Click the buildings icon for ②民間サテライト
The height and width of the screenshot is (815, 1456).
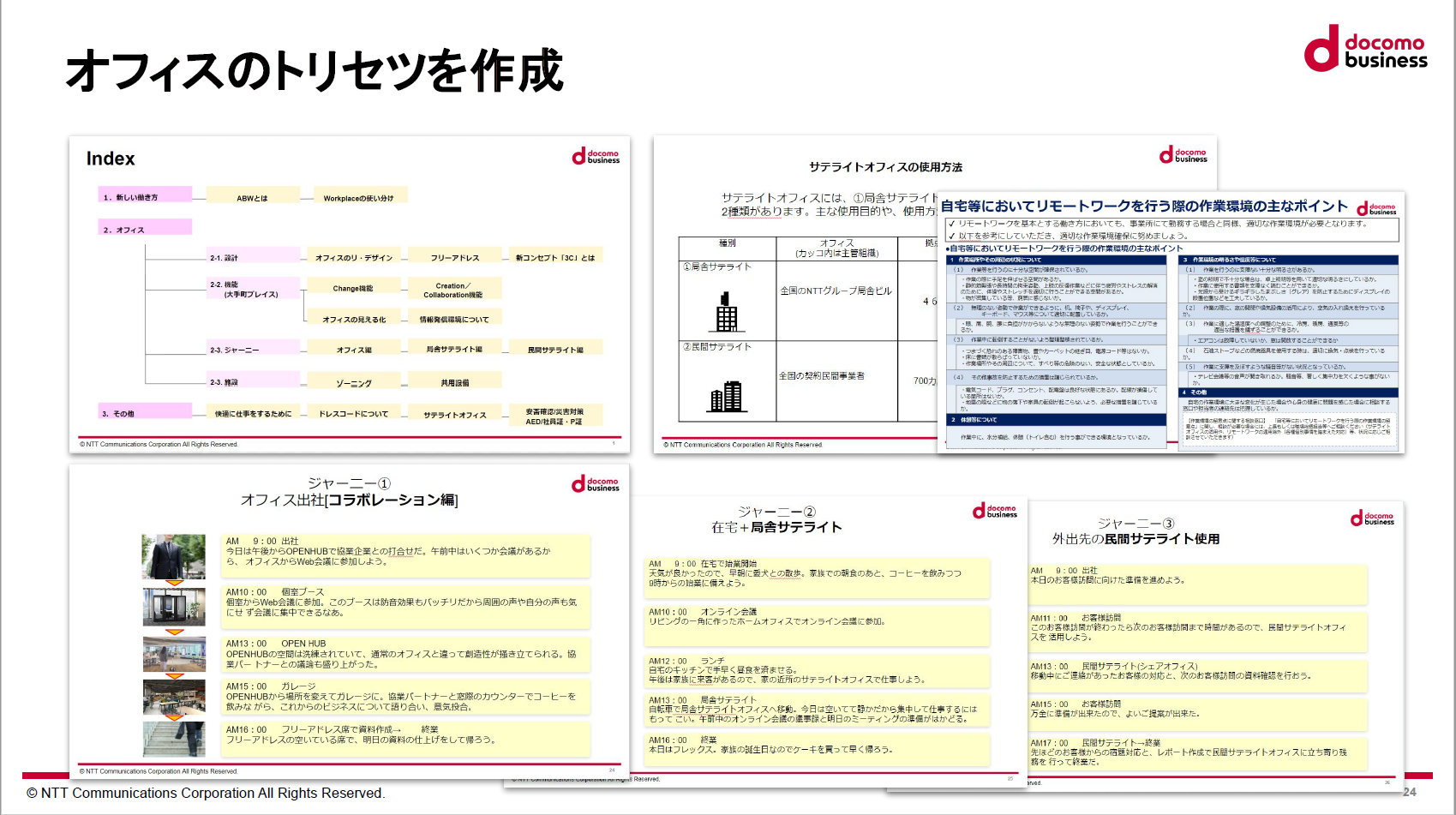tap(726, 396)
